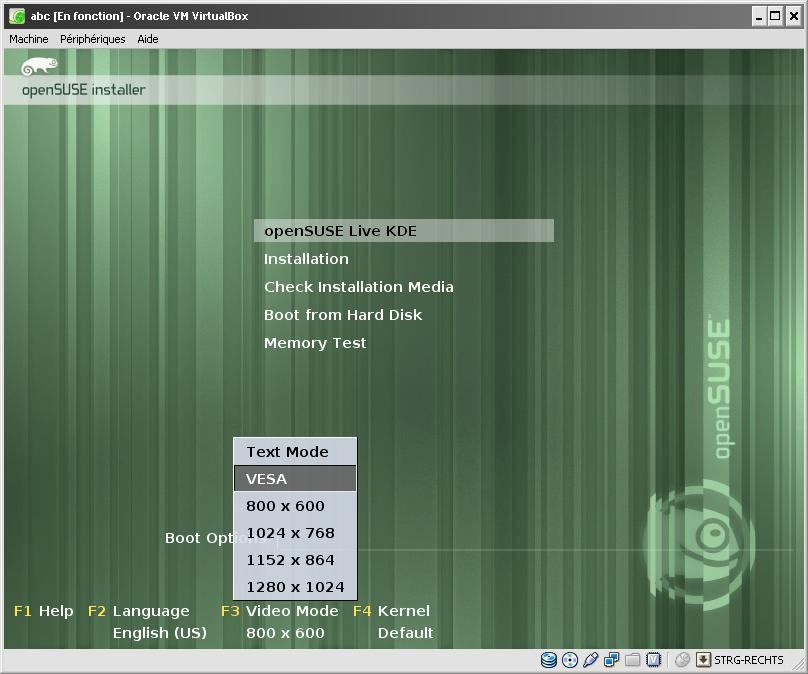This screenshot has height=674, width=808.
Task: Click the optical CD/DVD drive icon
Action: (x=569, y=660)
